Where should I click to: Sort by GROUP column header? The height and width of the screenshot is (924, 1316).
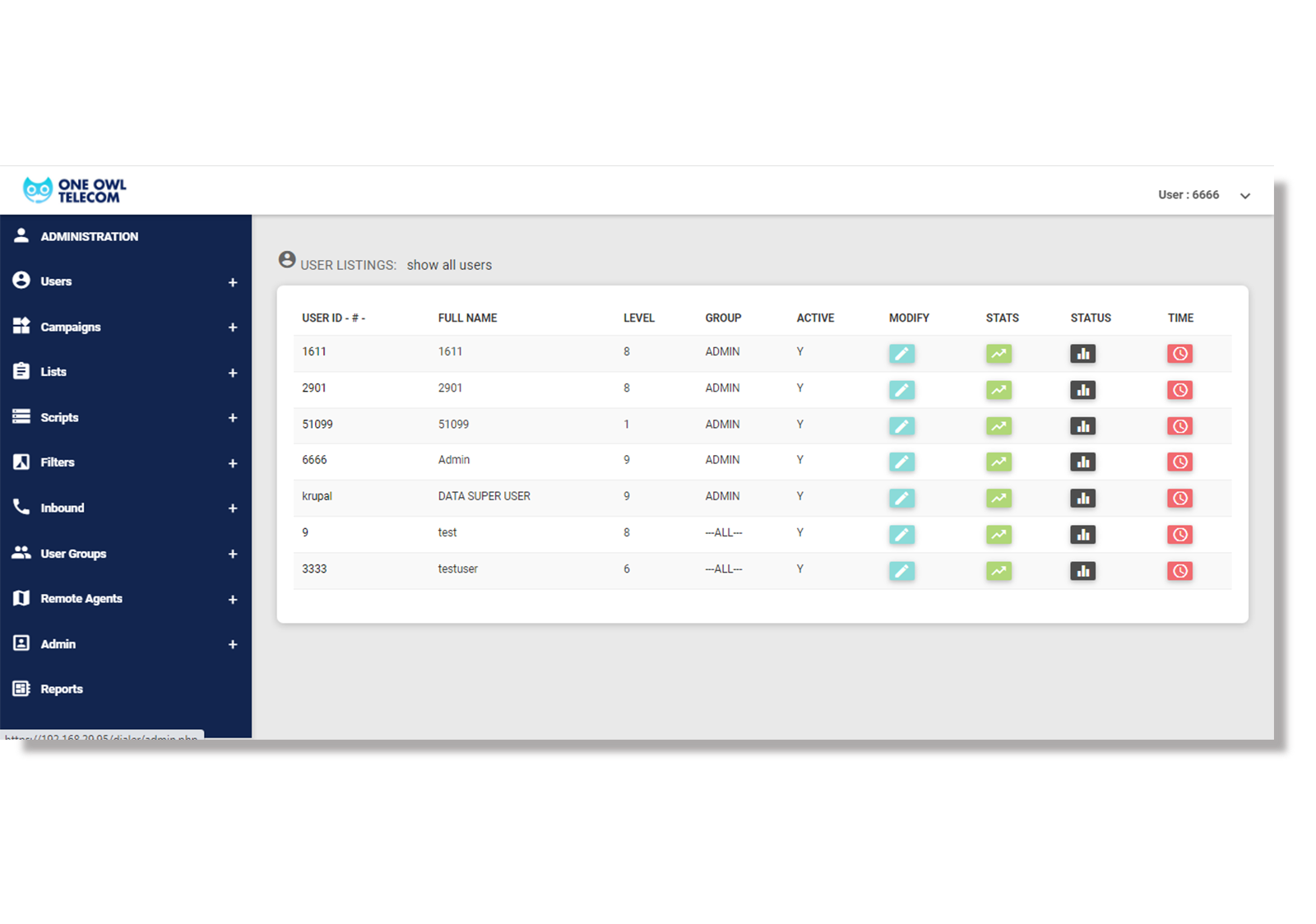pos(723,318)
